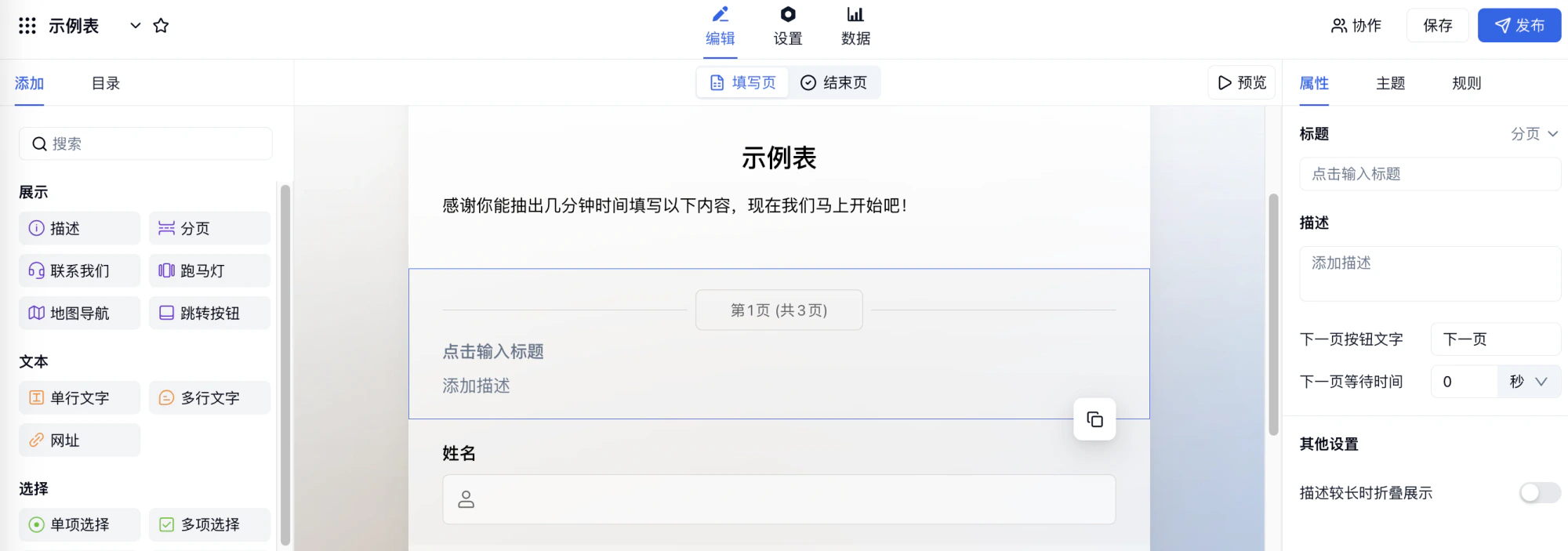Insert a 分页 page break component
This screenshot has height=551, width=1568.
(209, 228)
